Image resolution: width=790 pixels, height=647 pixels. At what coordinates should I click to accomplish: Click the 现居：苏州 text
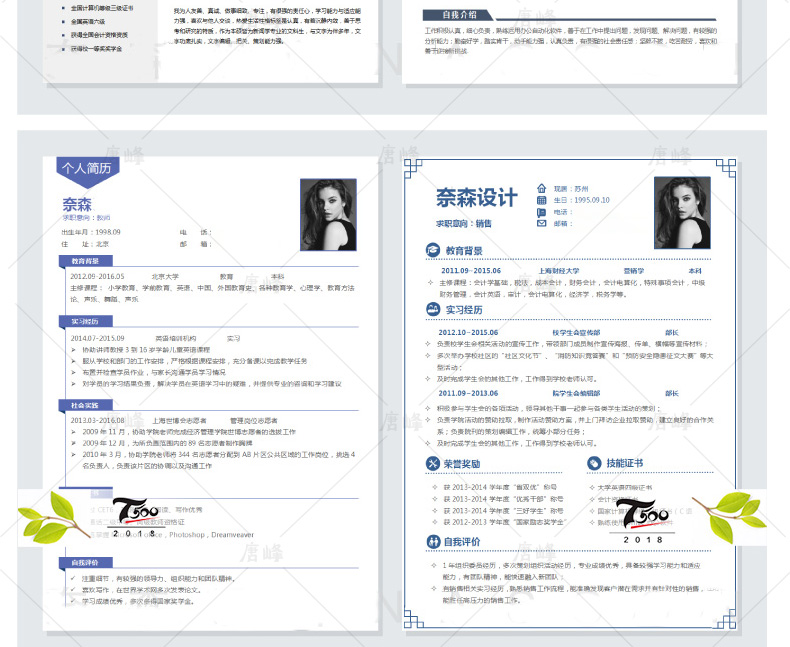571,188
